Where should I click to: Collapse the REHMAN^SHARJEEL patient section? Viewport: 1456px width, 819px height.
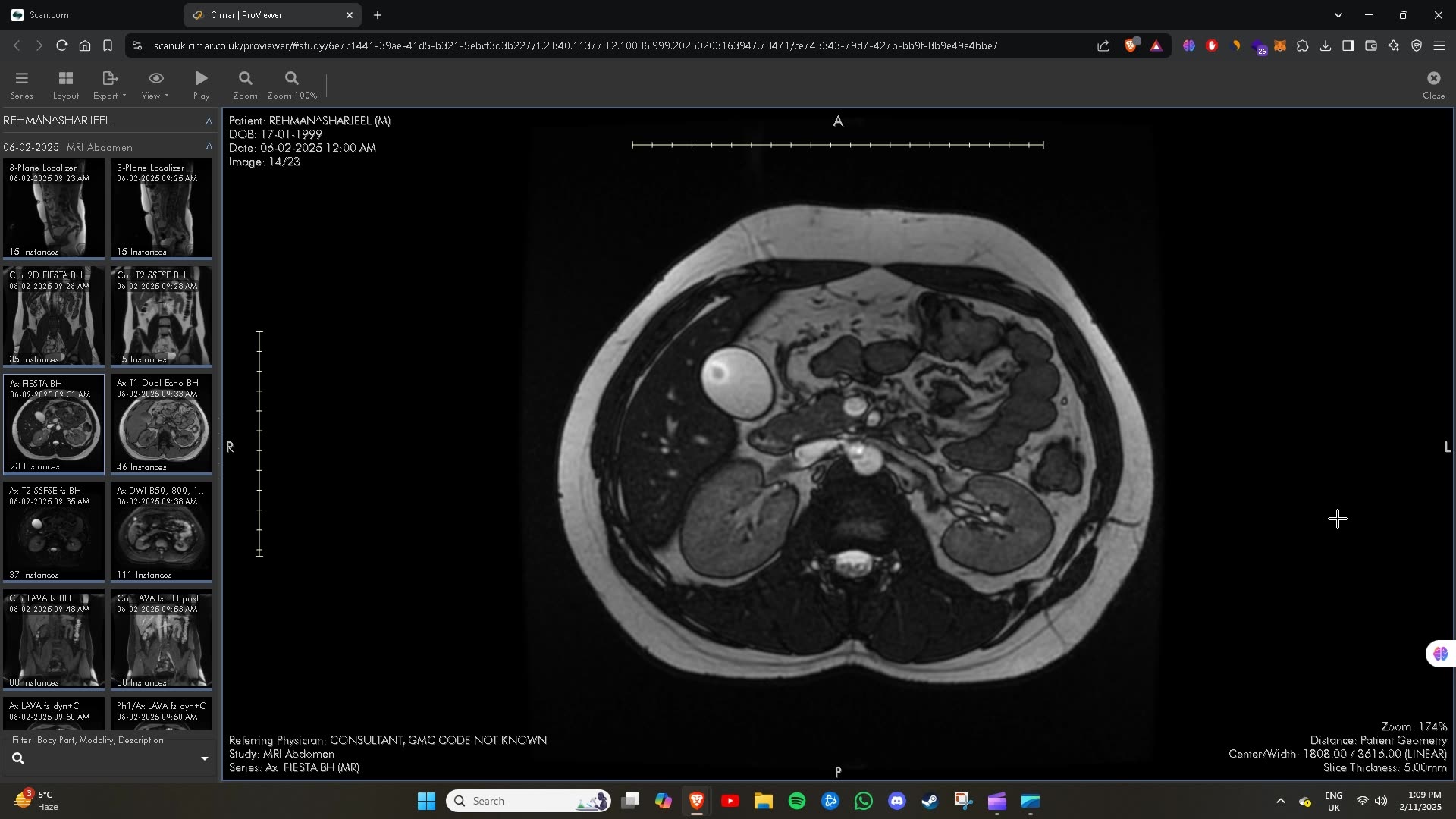pos(209,121)
